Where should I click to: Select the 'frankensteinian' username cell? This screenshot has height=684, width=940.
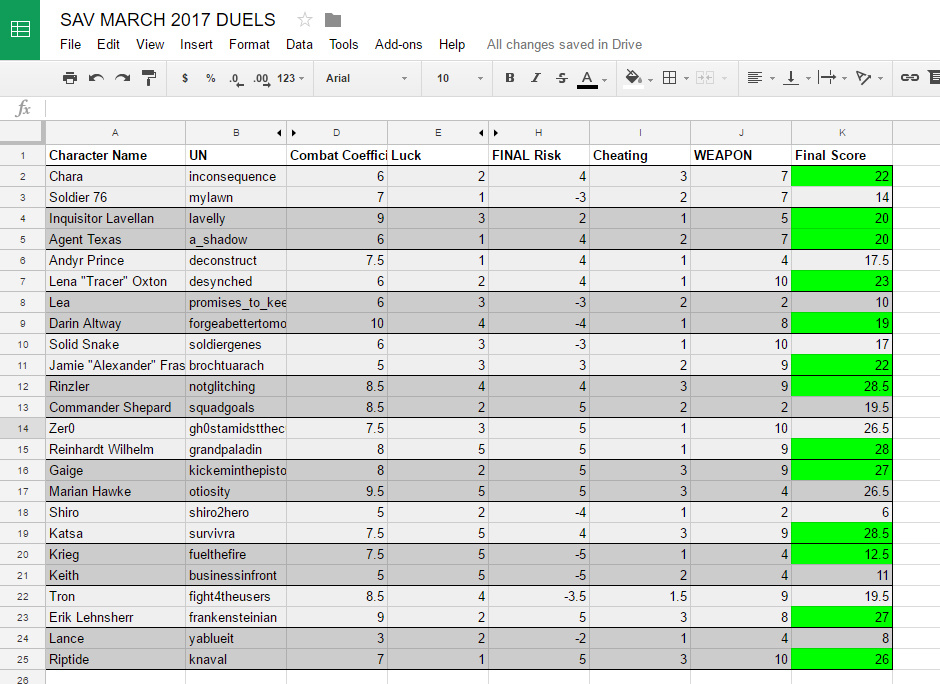pyautogui.click(x=236, y=617)
